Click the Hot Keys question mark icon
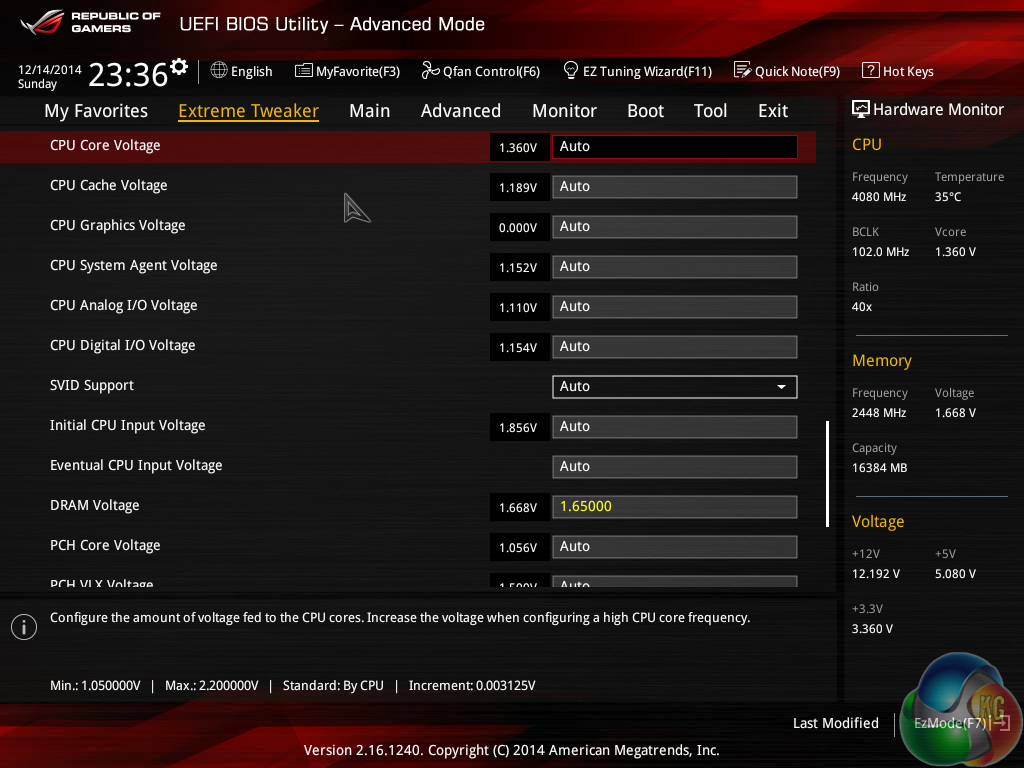This screenshot has height=768, width=1024. coord(871,70)
